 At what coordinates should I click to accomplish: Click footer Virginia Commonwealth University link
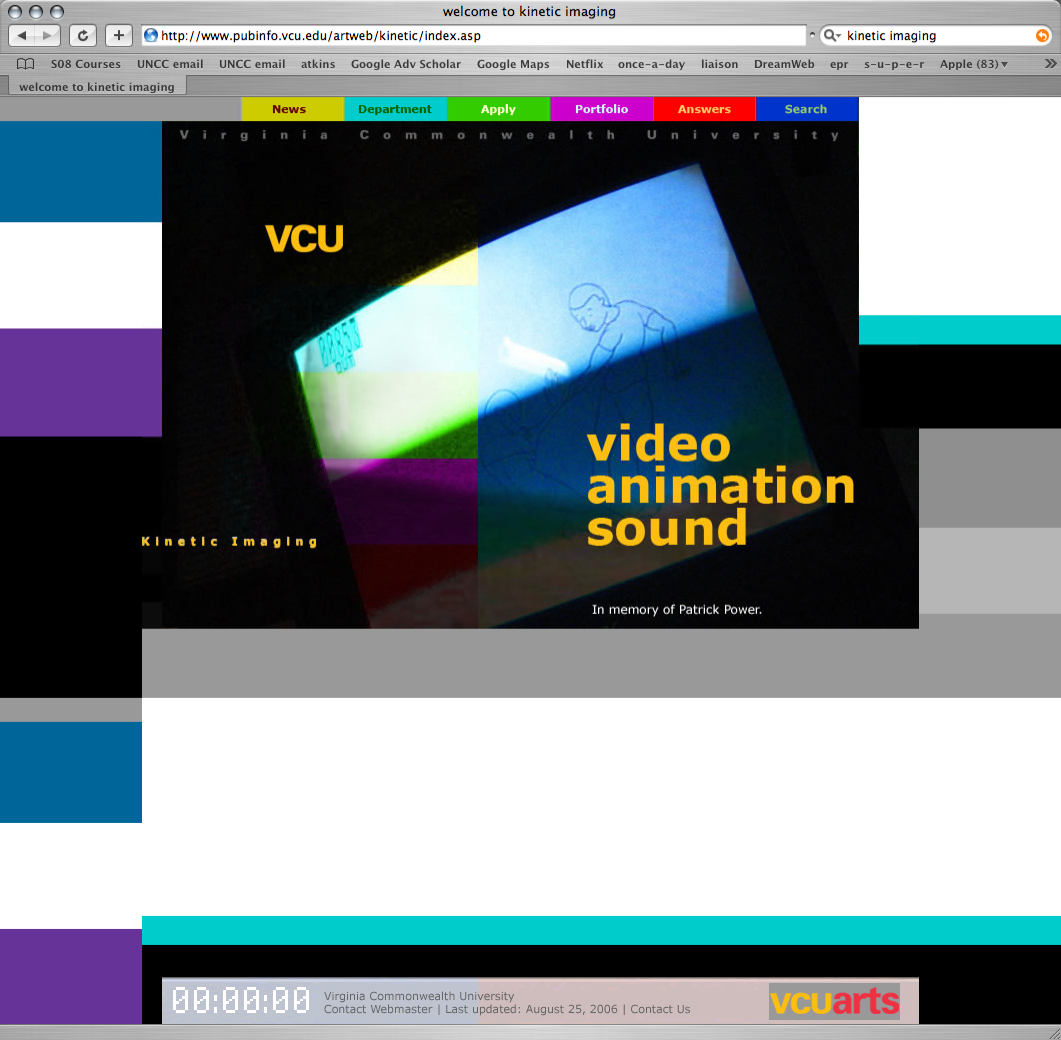[419, 996]
